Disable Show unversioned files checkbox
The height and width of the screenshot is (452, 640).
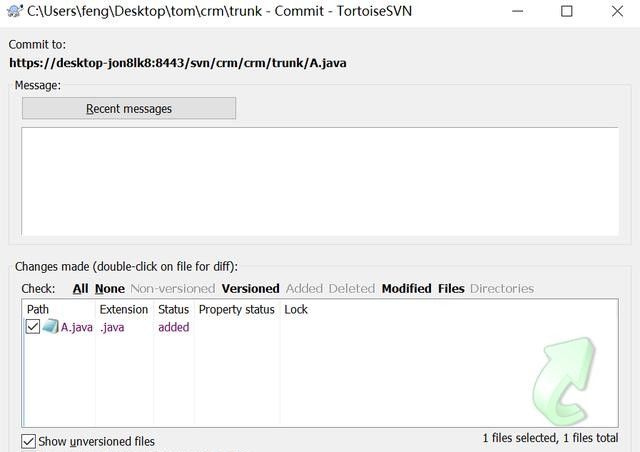click(x=29, y=441)
